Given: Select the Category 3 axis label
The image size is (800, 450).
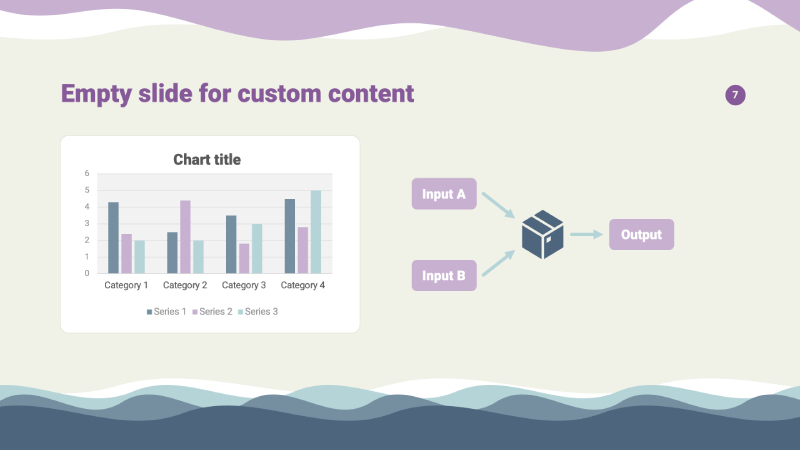Looking at the screenshot, I should [x=243, y=286].
